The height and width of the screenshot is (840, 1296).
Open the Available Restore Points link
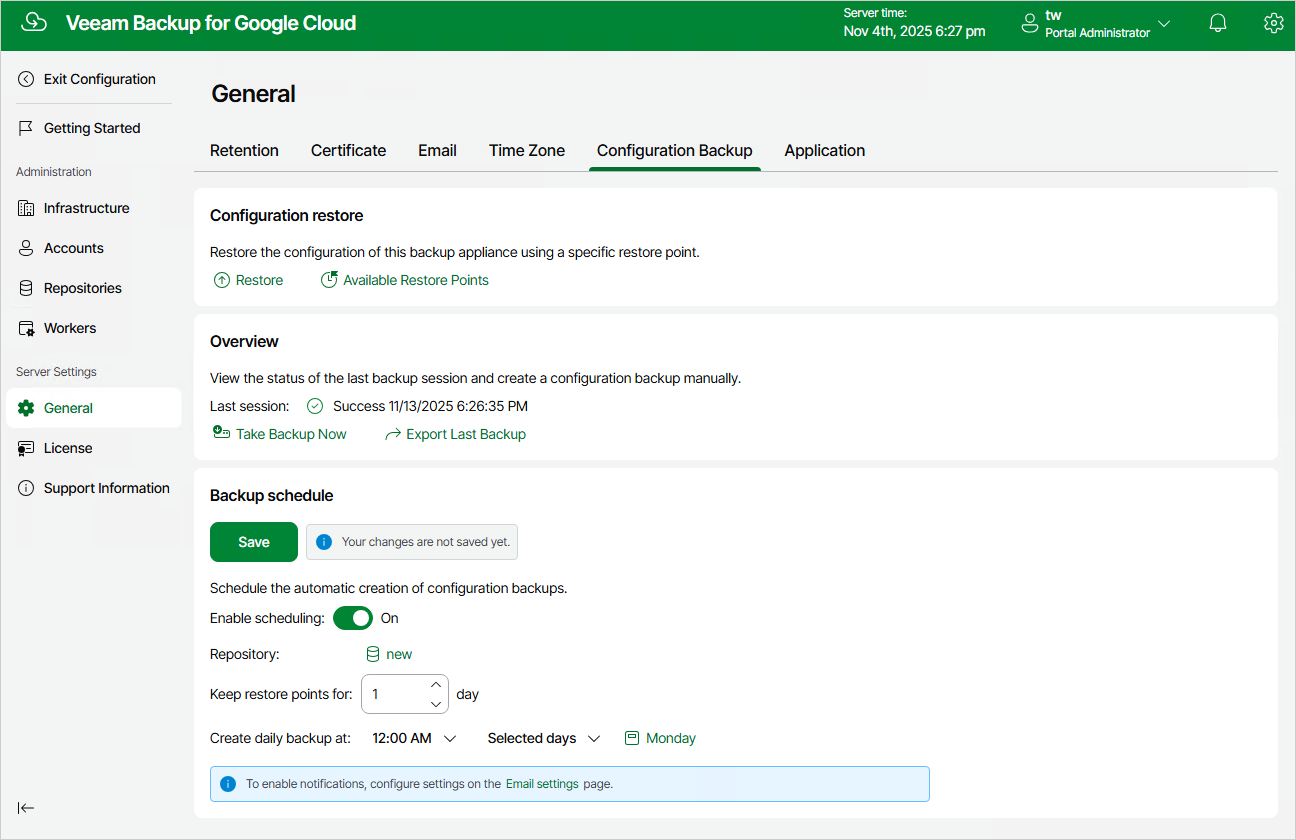416,280
